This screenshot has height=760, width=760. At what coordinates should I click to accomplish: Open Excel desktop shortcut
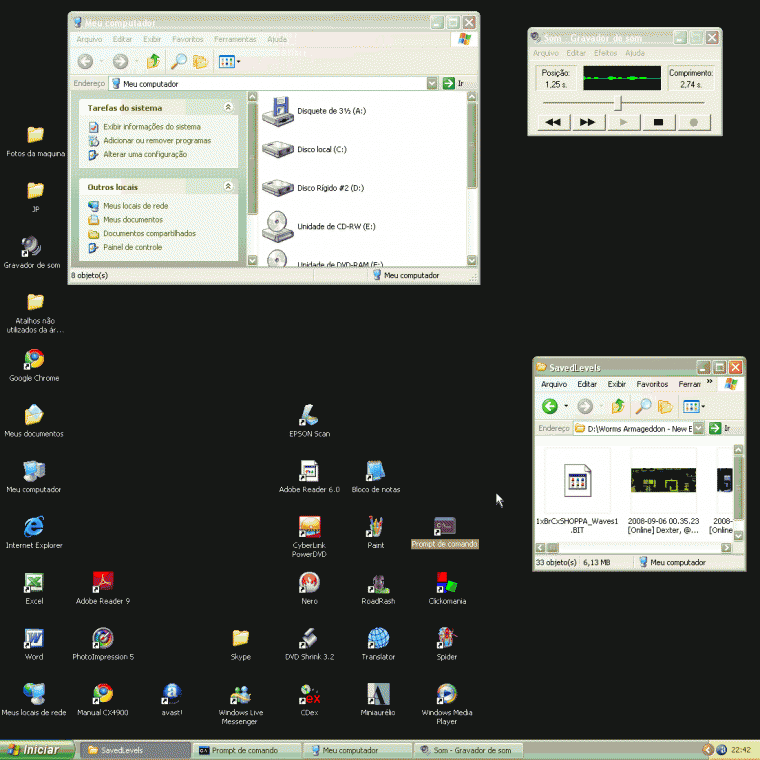point(34,588)
